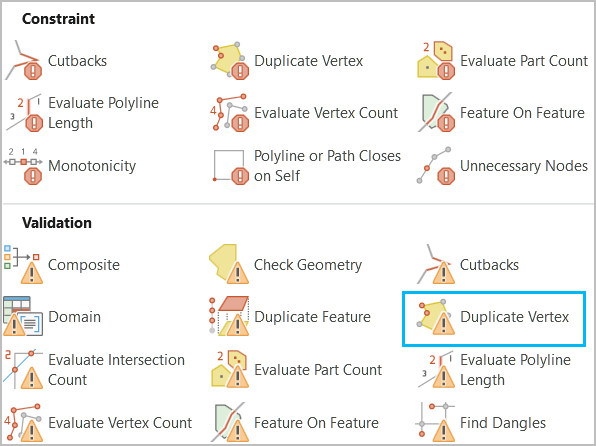Choose Feature On Feature validation rule
Screen dimensions: 596x446
(x=295, y=423)
